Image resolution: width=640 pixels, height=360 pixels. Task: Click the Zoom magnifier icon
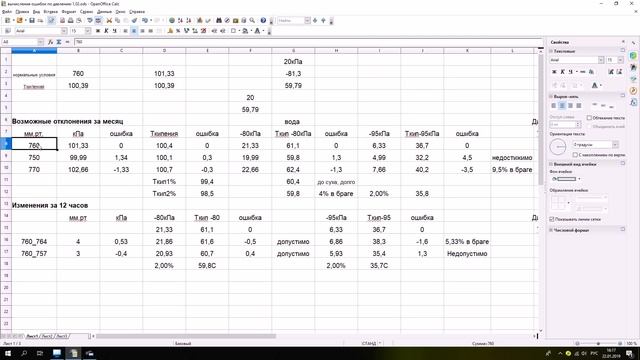(252, 20)
